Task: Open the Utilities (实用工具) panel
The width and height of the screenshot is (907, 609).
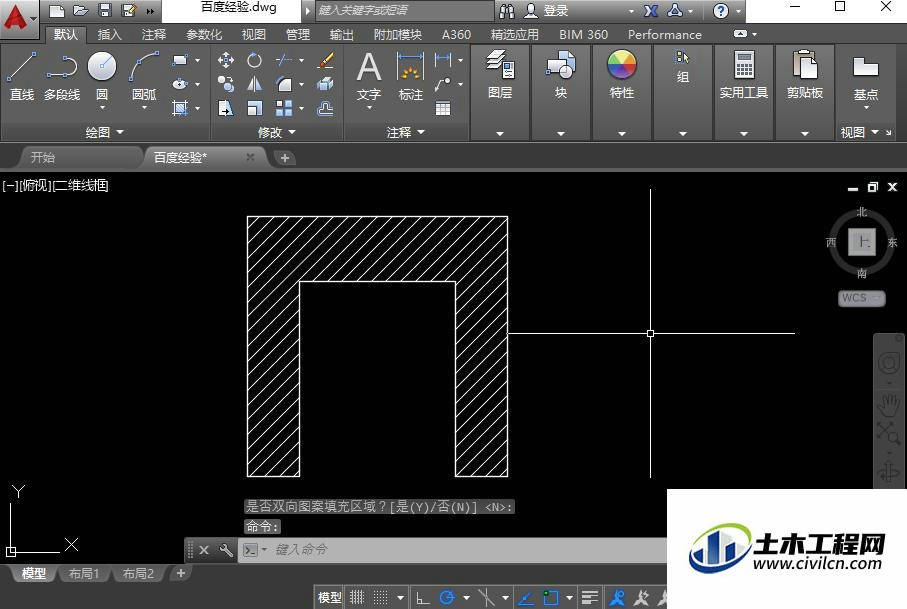Action: [744, 75]
